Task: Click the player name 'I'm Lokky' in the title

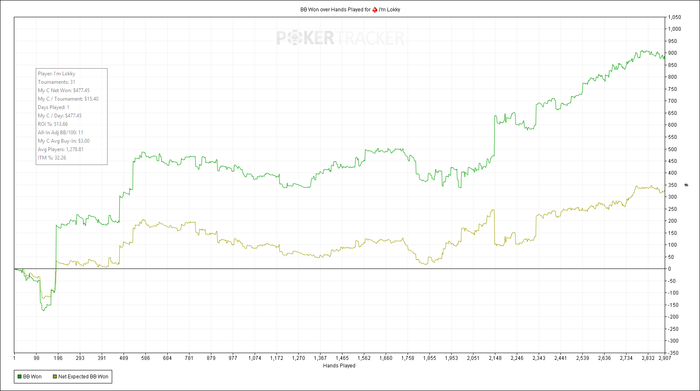Action: point(390,9)
